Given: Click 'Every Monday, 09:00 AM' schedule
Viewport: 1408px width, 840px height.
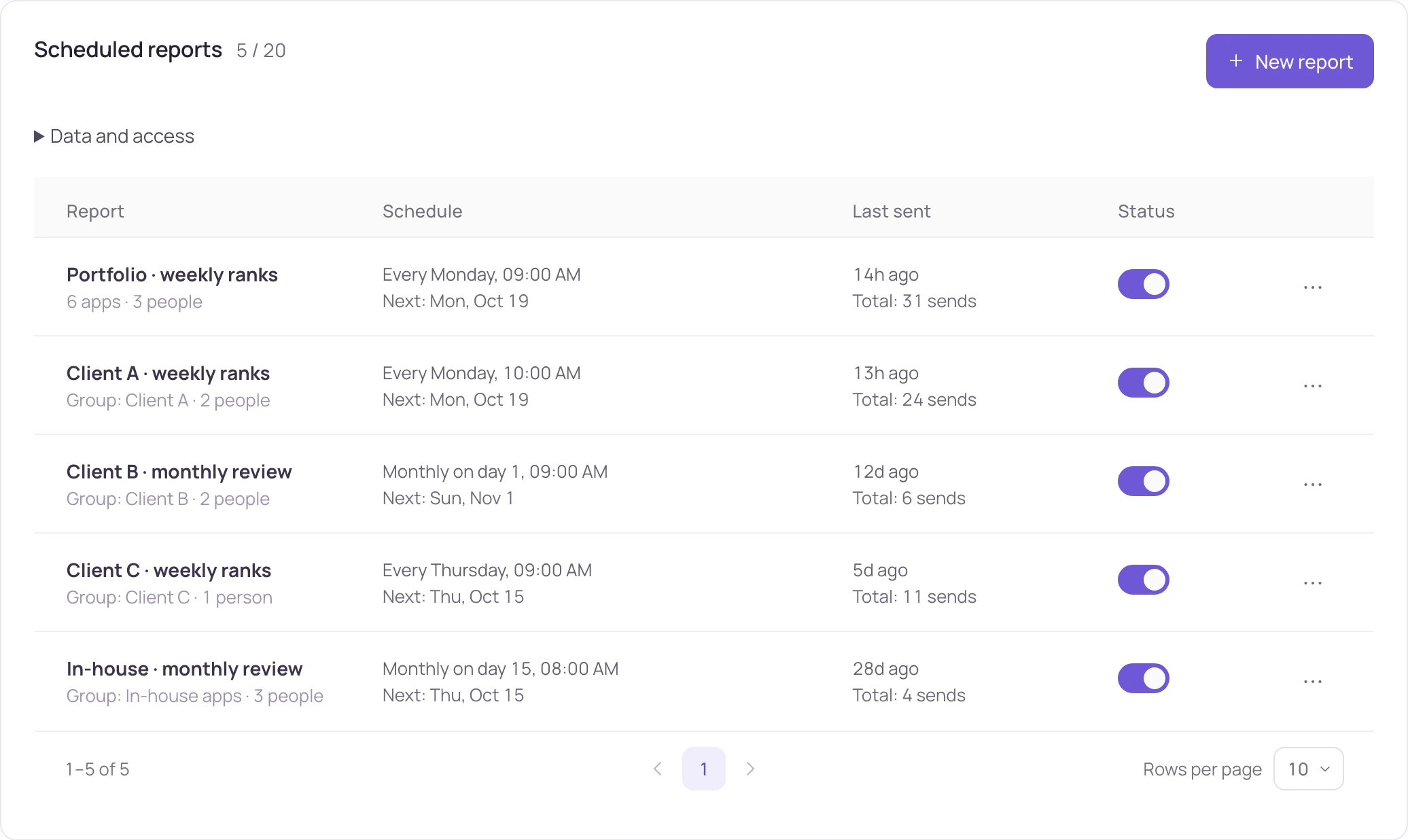Looking at the screenshot, I should point(482,275).
